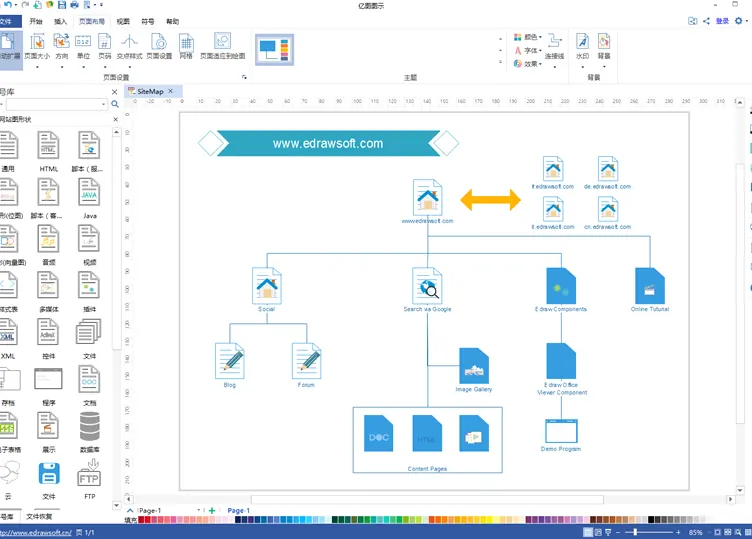Select the Image Gallery node on canvas
The height and width of the screenshot is (539, 752).
pos(474,370)
